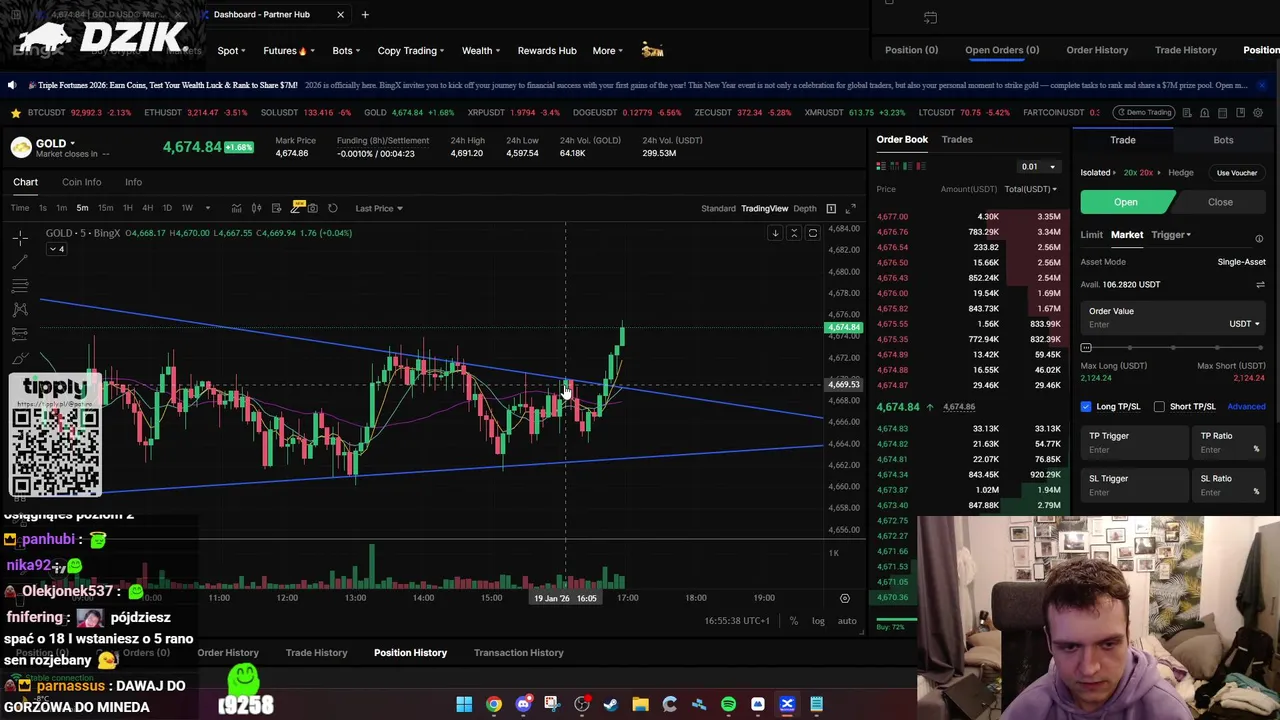
Task: Click the chart layout icon next to Depth
Action: click(831, 208)
